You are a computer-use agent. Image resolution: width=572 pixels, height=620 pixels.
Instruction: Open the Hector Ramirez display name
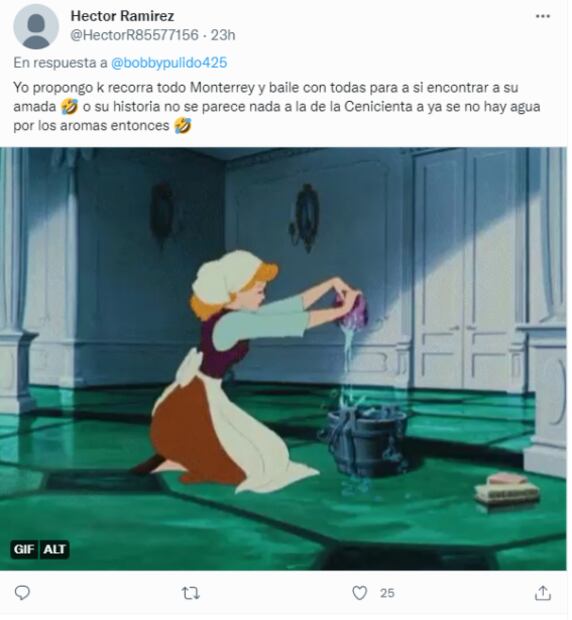[x=123, y=16]
